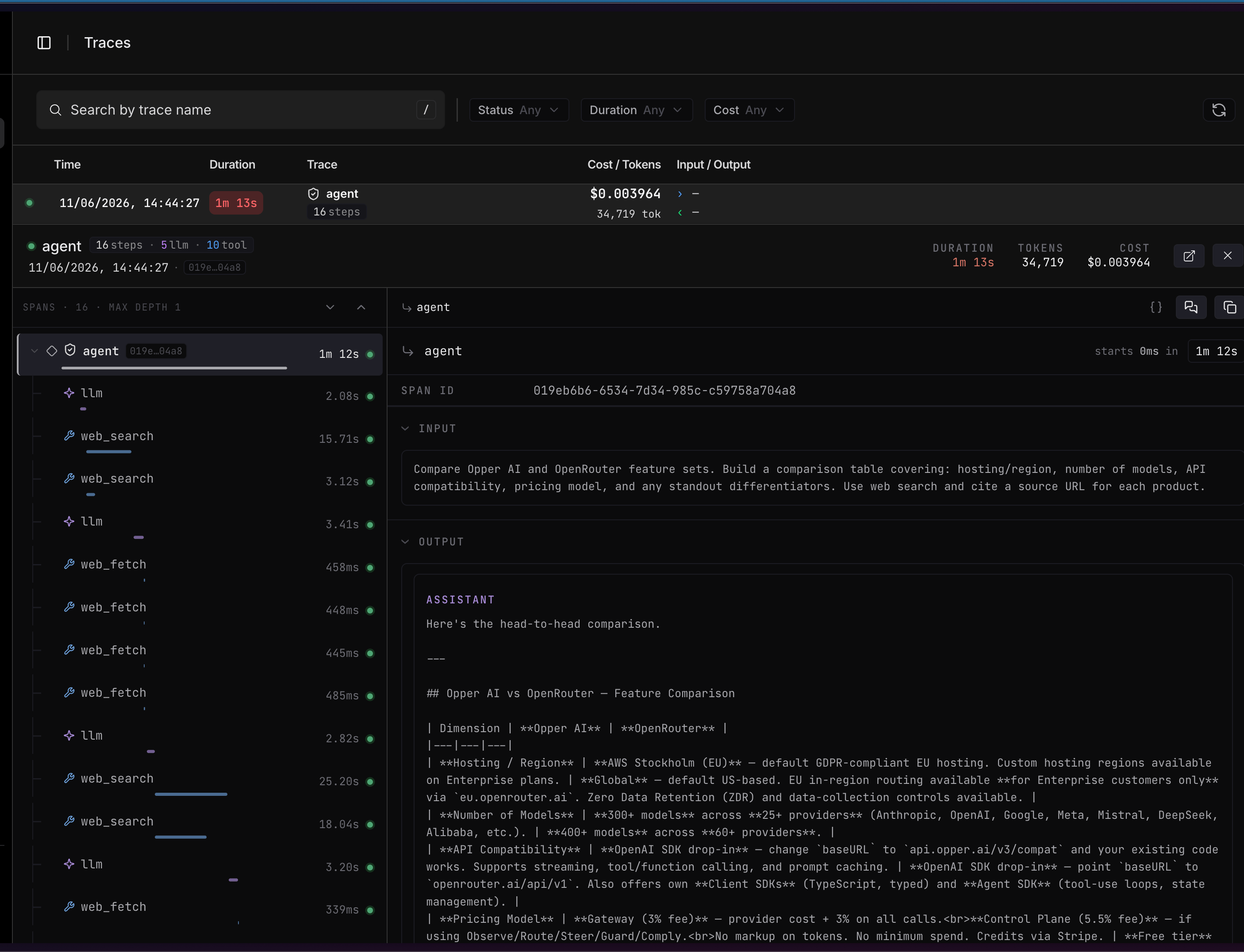Click the Cost / Tokens column header
This screenshot has width=1244, height=952.
coord(624,164)
